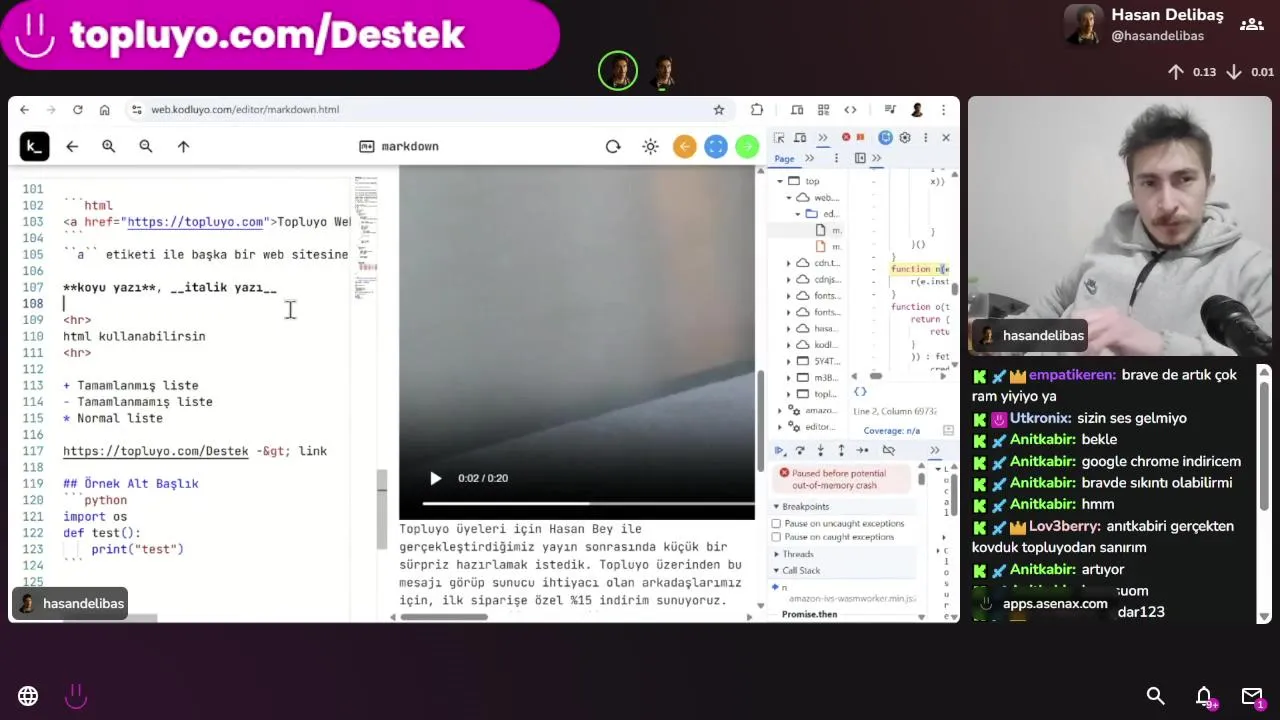Open https://topluyo.com link in line 103
Screen dimensions: 1280x720
tap(195, 222)
